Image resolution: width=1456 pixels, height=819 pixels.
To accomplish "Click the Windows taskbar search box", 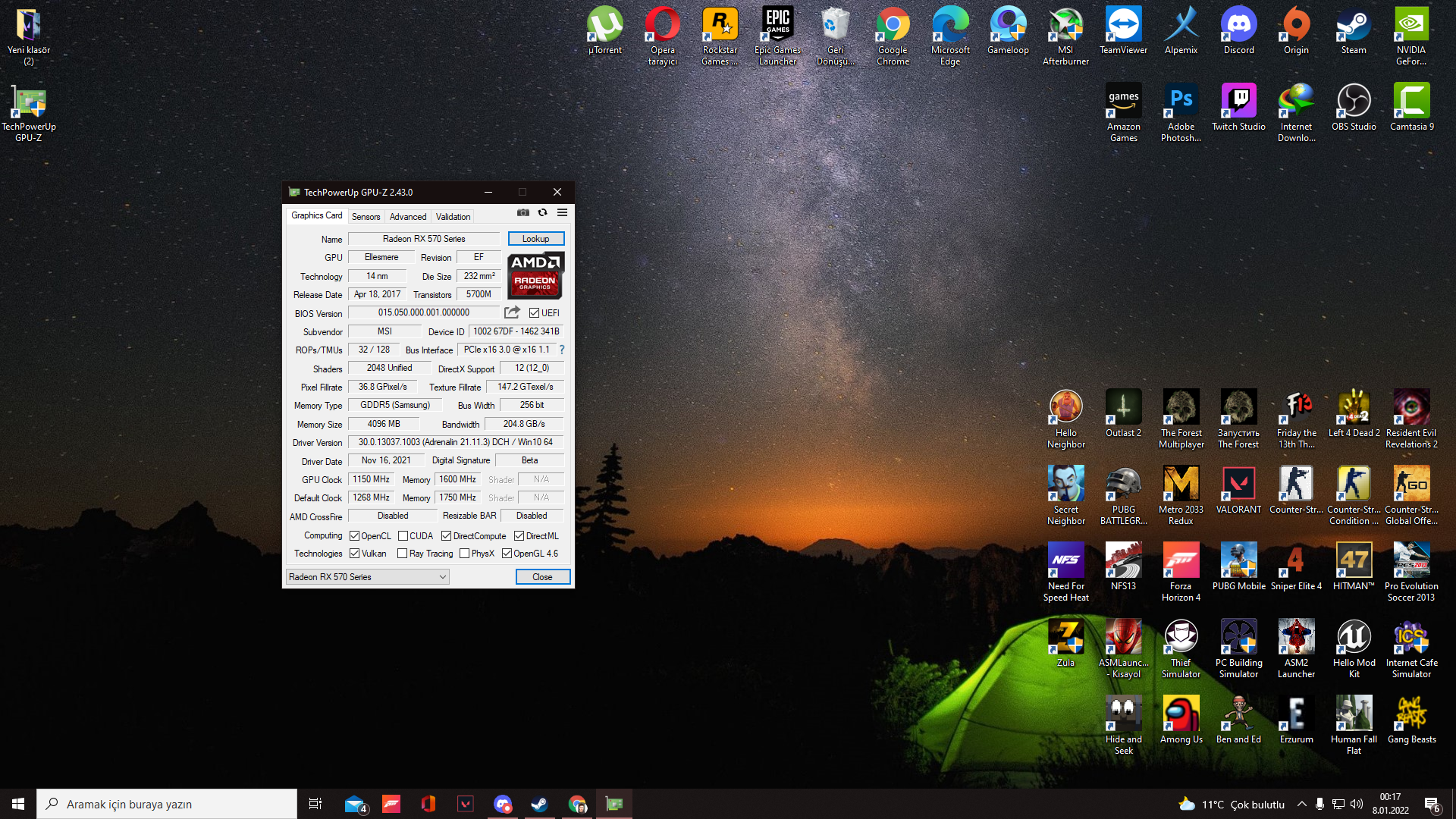I will (167, 804).
